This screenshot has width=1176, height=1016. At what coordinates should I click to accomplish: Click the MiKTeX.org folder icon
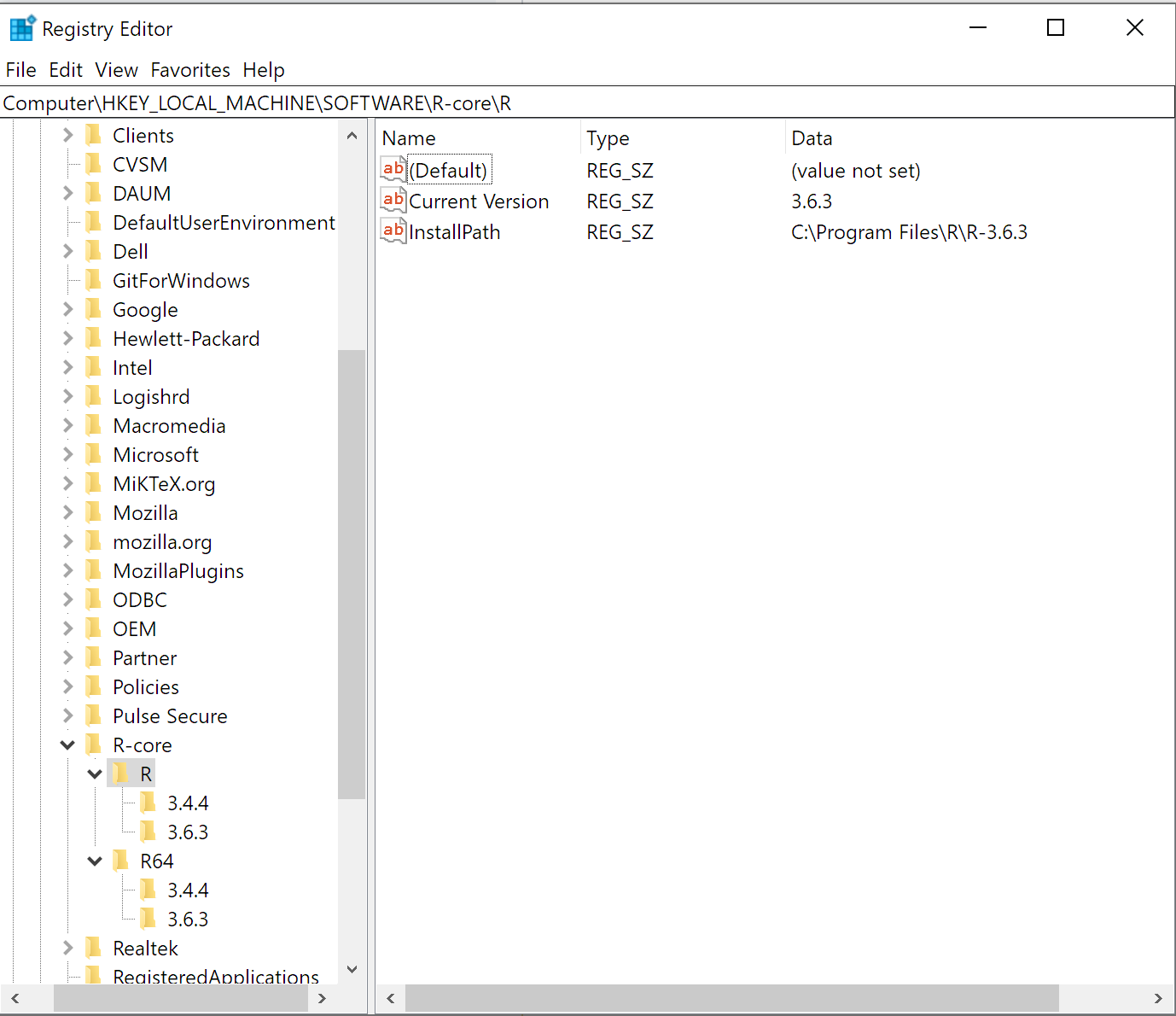coord(94,483)
